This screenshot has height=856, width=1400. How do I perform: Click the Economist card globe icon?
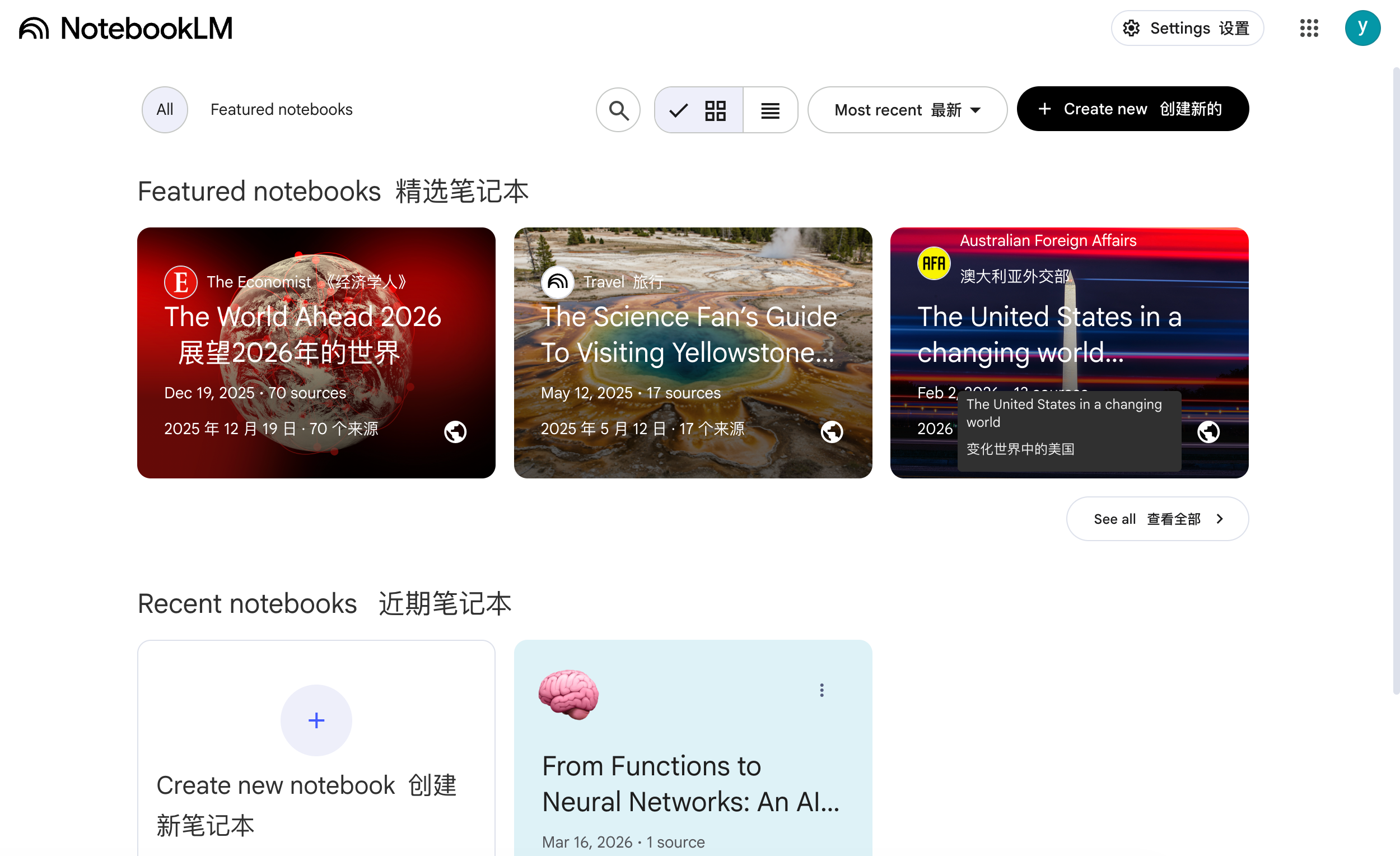455,432
